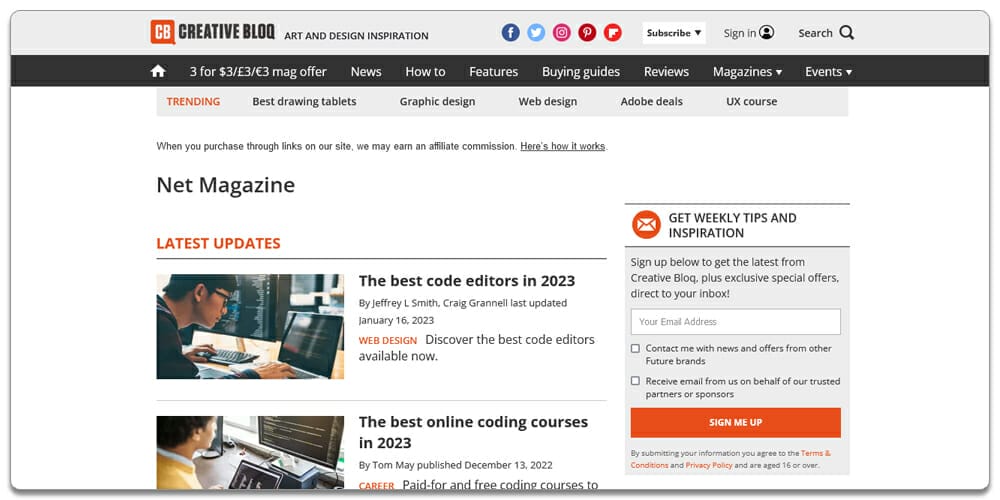This screenshot has width=1000, height=500.
Task: Open the Pinterest social icon
Action: [x=587, y=33]
